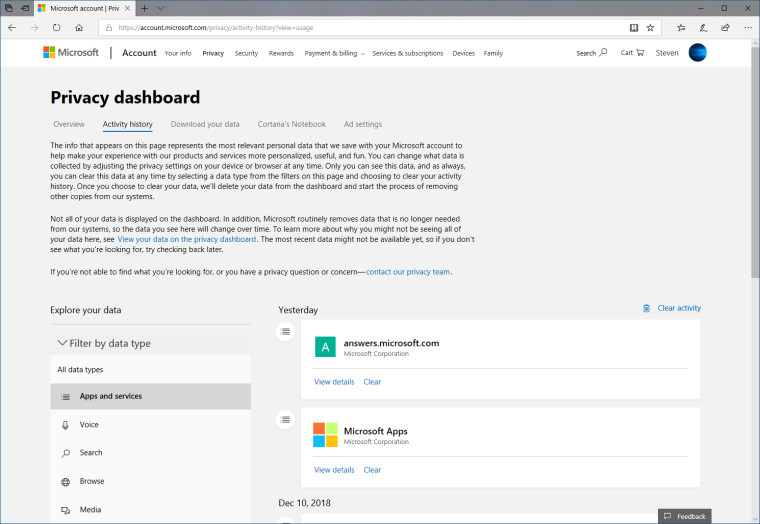Open a new tab with plus icon
The image size is (760, 524).
[x=144, y=8]
